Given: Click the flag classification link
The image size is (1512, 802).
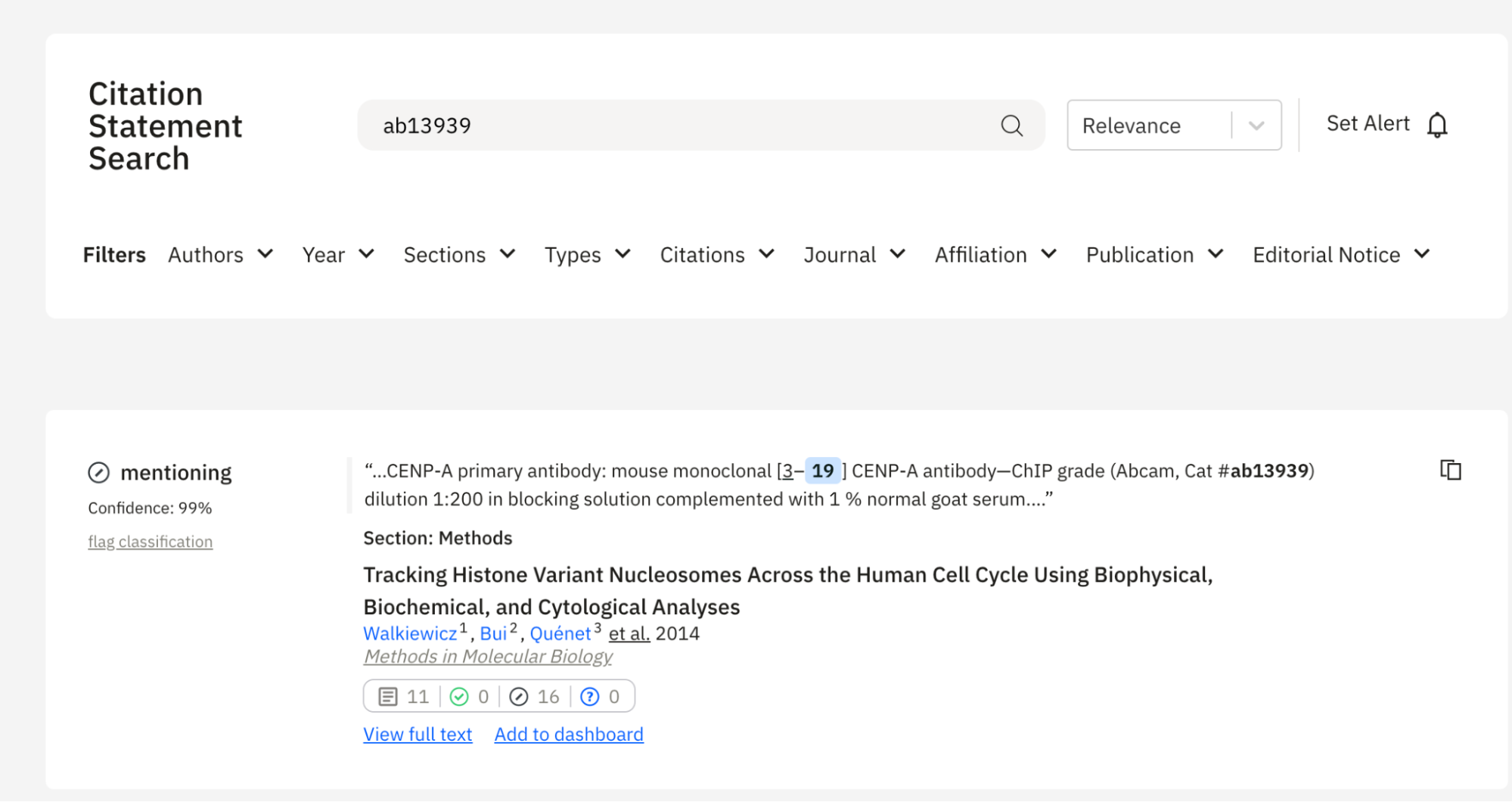Looking at the screenshot, I should [150, 542].
